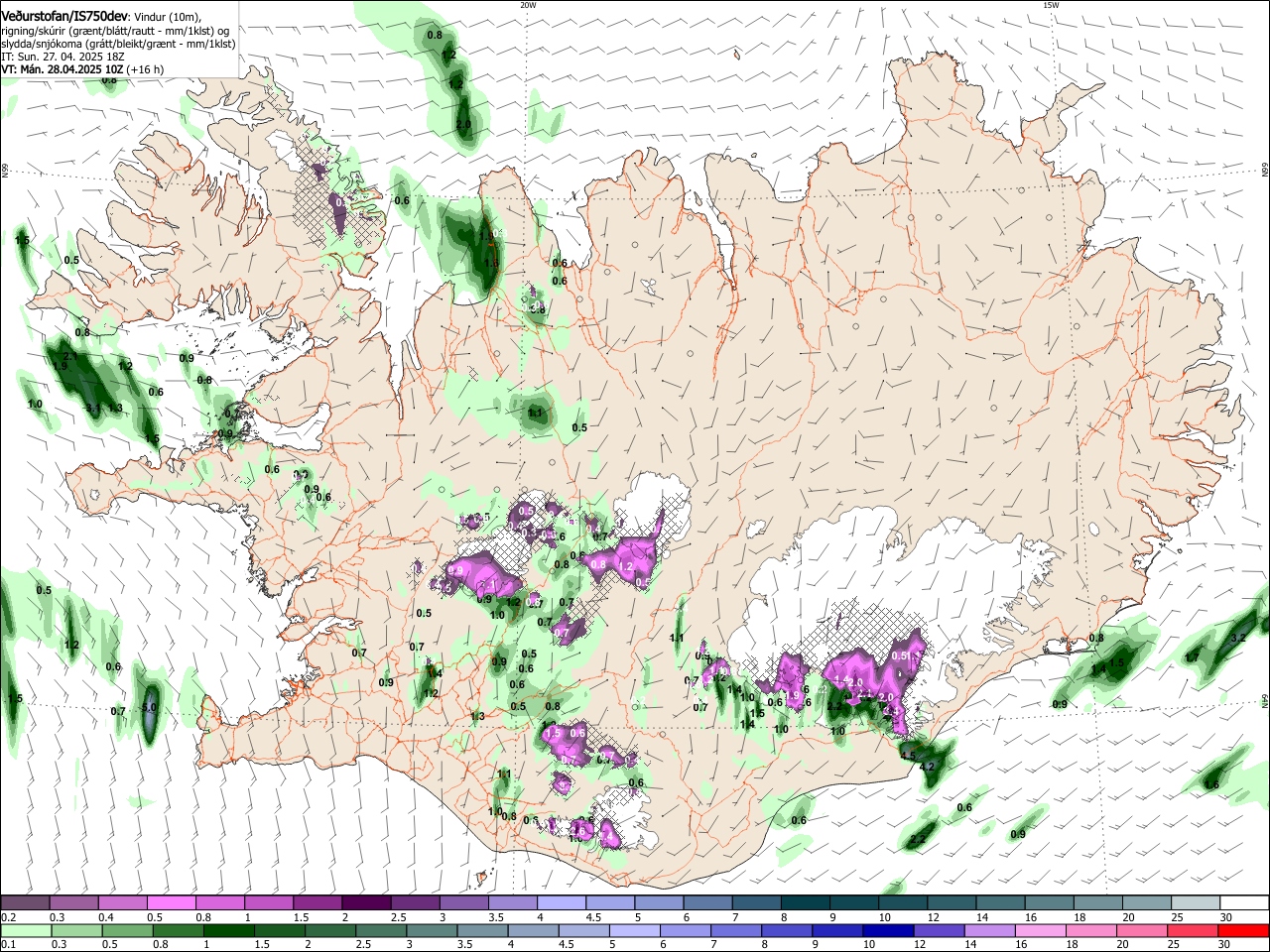Click the 5.0 precipitation value on the map
1270x952 pixels.
(x=150, y=707)
